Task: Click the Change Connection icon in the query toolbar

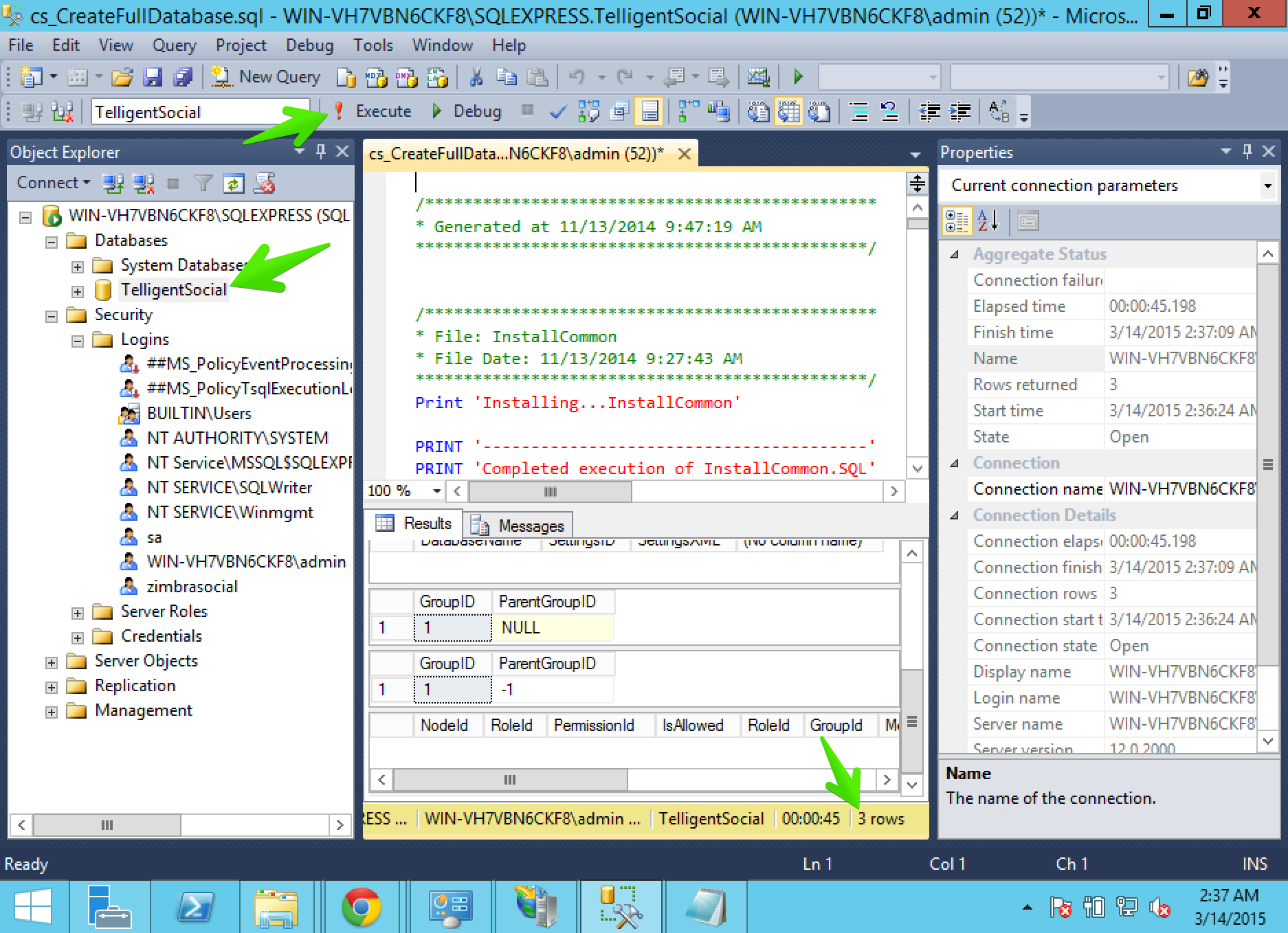Action: 63,111
